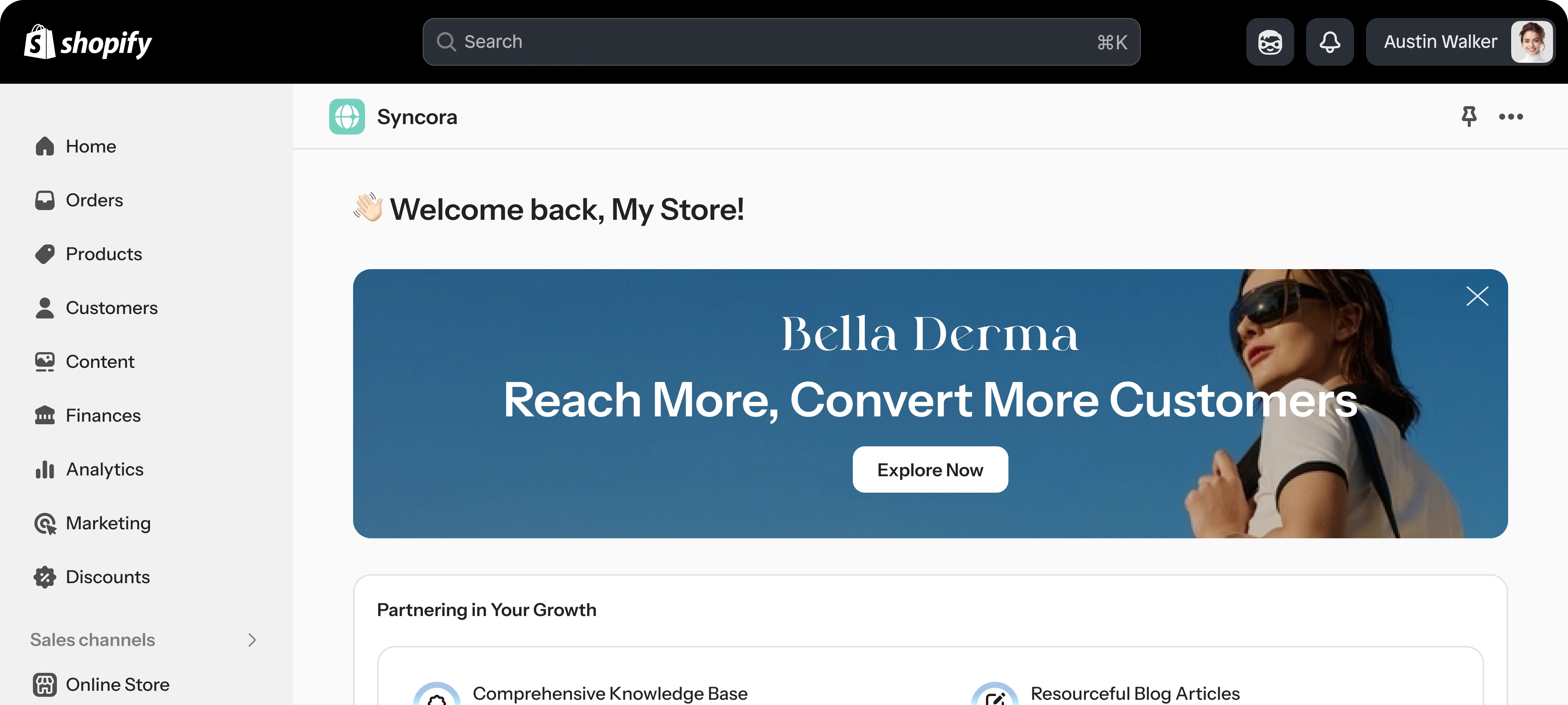The width and height of the screenshot is (1568, 705).
Task: Click the Welcome back, My Store! heading
Action: [x=567, y=209]
